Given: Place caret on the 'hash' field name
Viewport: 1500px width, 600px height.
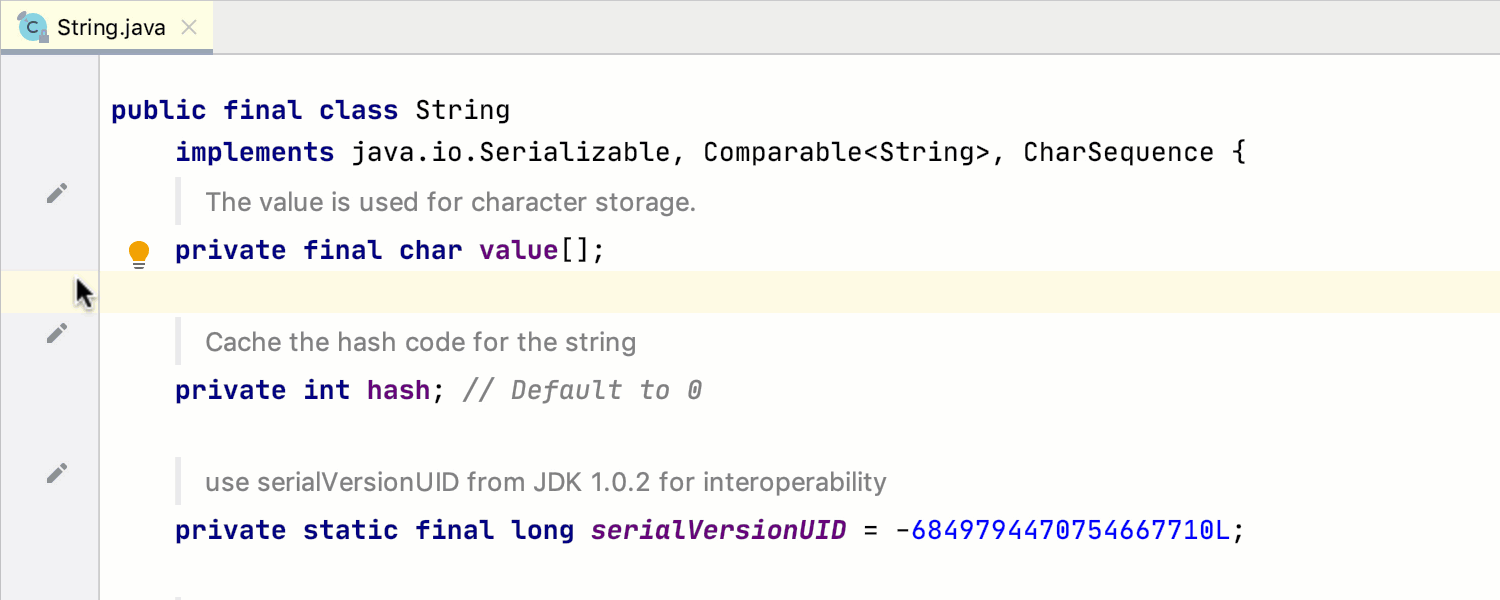Looking at the screenshot, I should pos(398,390).
